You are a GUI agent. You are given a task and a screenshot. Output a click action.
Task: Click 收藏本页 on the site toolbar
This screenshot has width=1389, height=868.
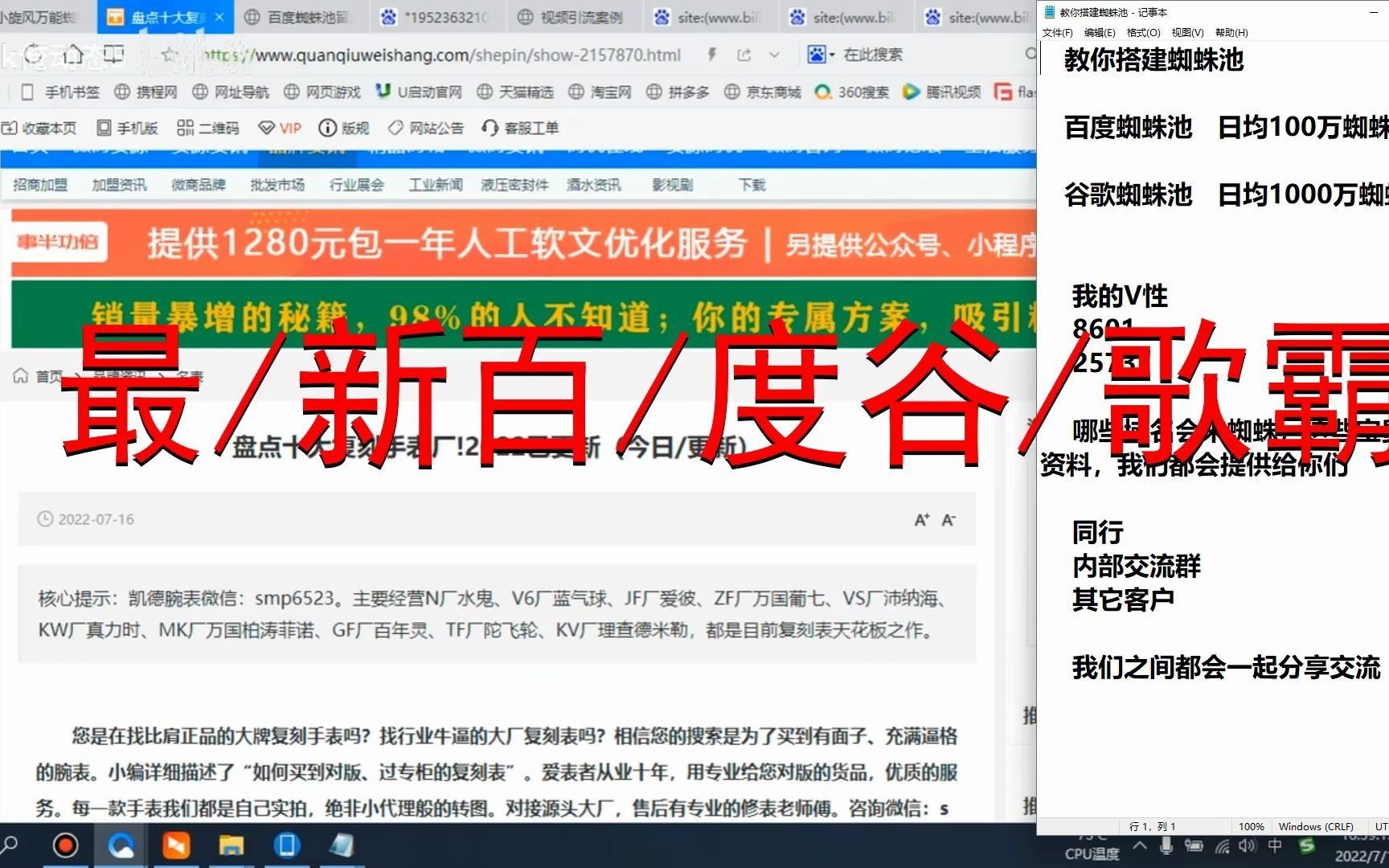39,128
